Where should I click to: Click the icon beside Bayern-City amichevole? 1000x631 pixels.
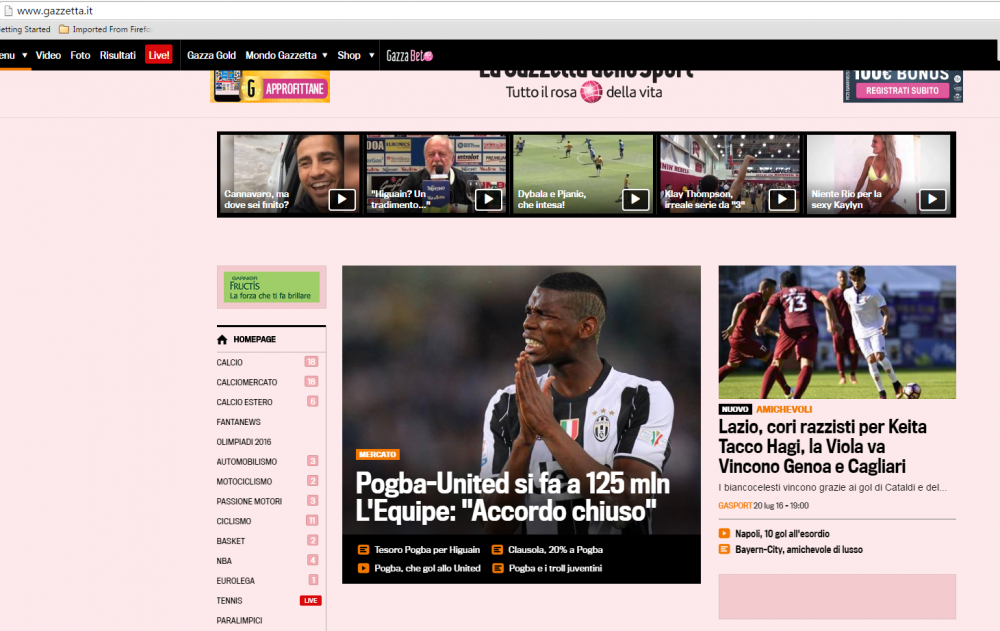click(x=724, y=549)
